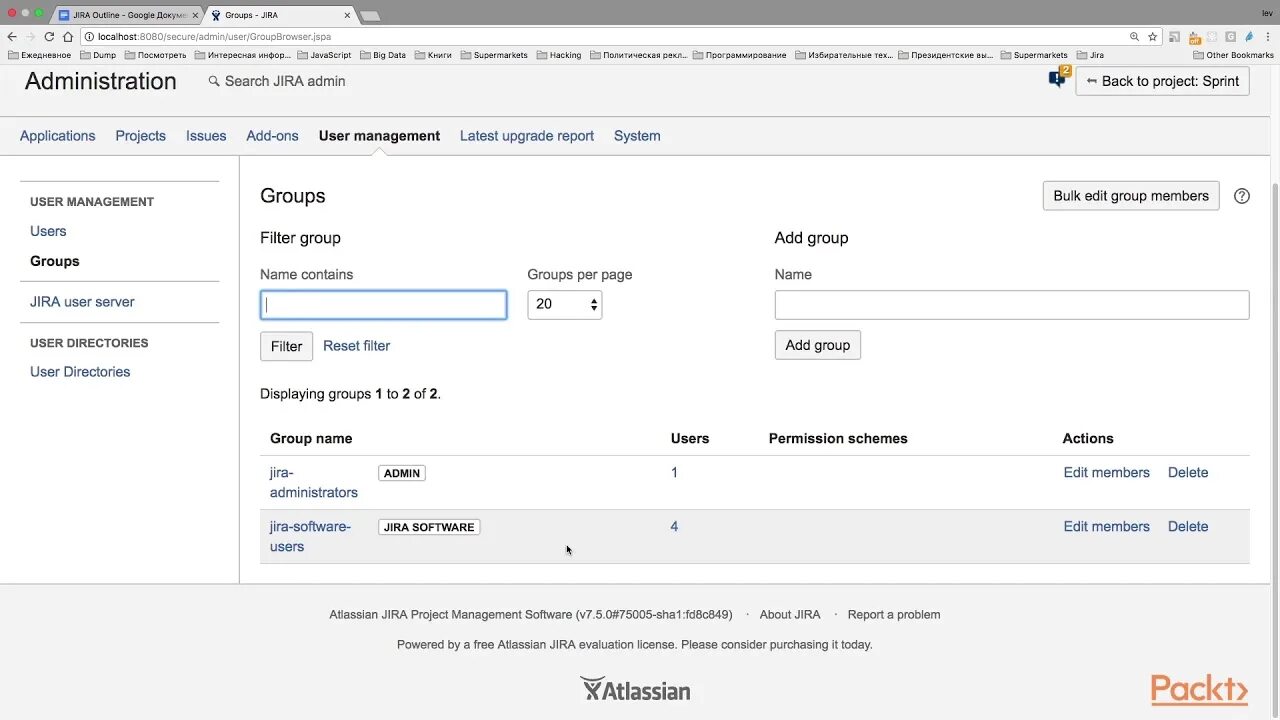
Task: Open a new browser tab
Action: 369,16
